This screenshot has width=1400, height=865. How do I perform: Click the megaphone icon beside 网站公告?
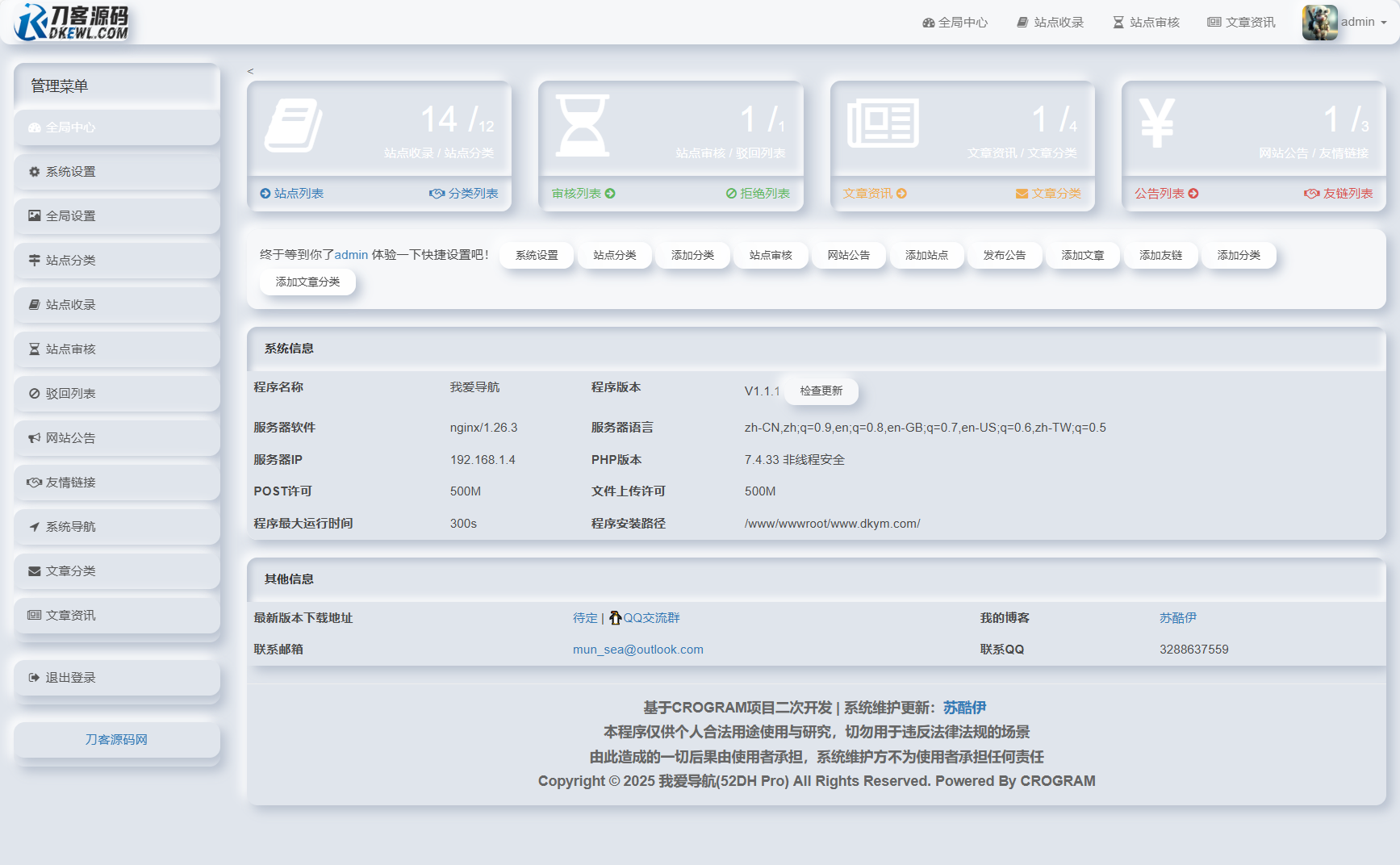pos(33,437)
